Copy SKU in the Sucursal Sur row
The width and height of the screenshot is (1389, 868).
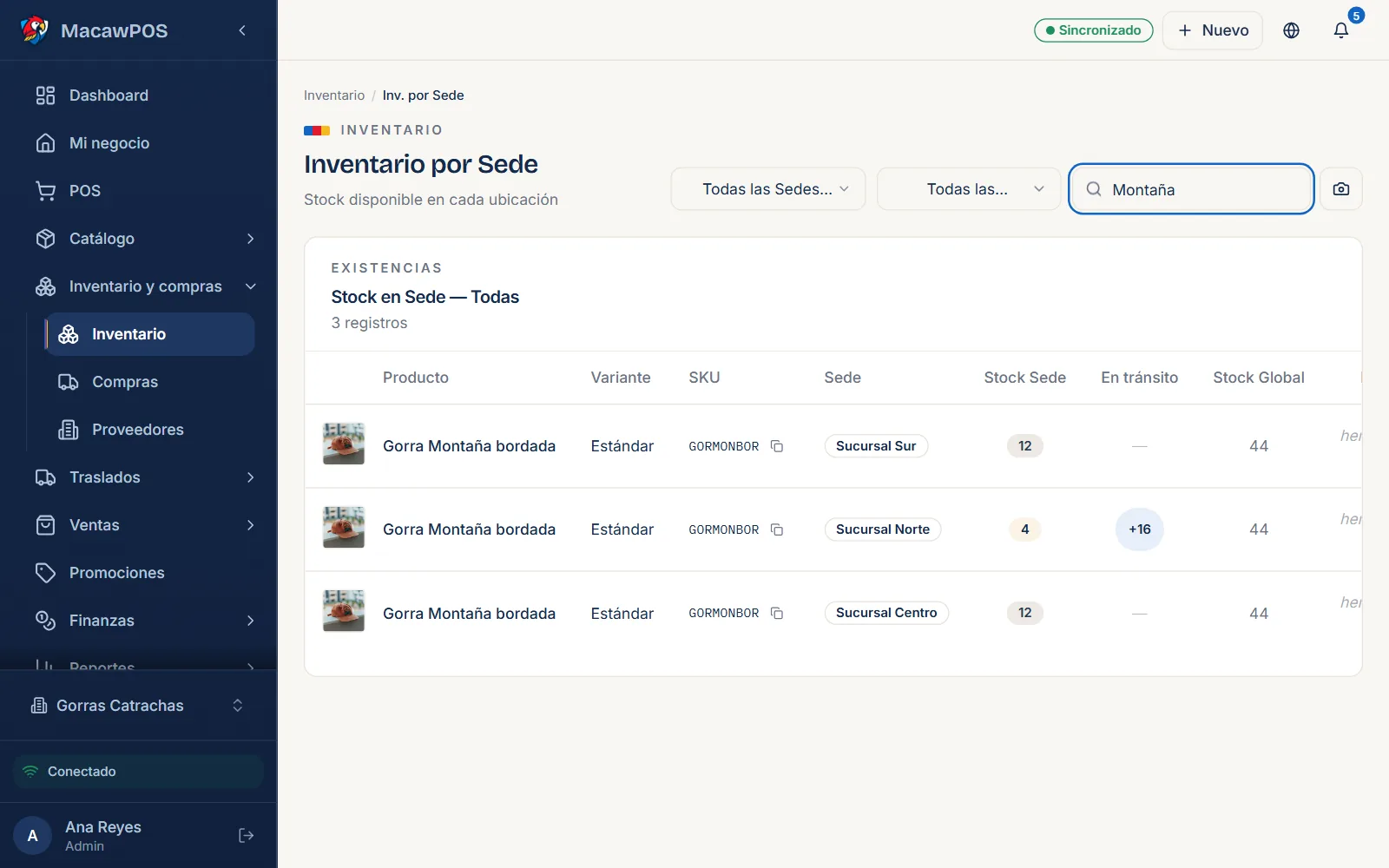click(x=777, y=446)
